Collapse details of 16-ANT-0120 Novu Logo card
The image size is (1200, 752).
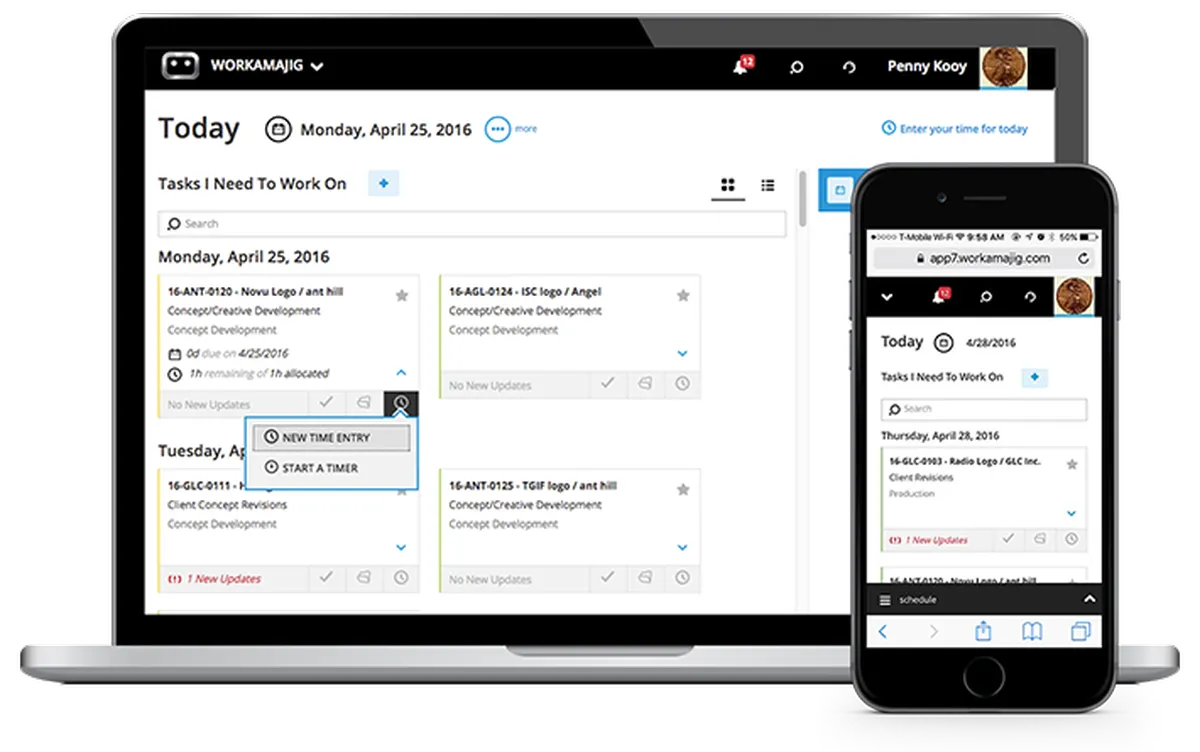401,372
